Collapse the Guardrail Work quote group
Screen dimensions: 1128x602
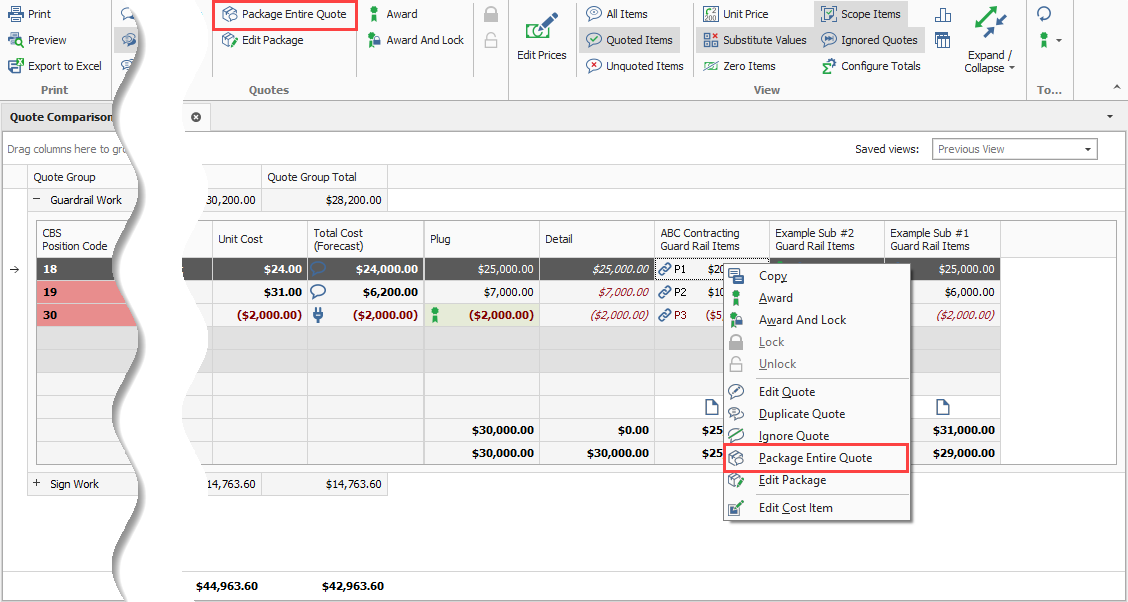(37, 200)
